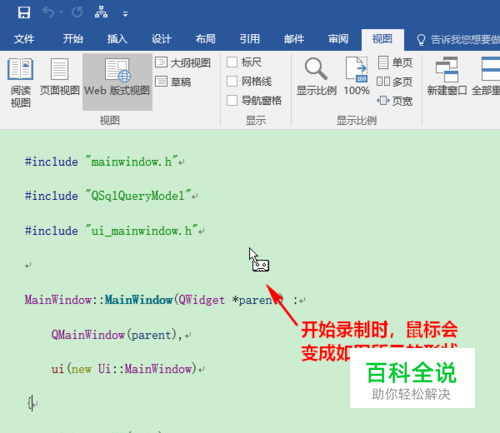The height and width of the screenshot is (433, 500).
Task: Switch to the 邮件 tab
Action: point(294,39)
